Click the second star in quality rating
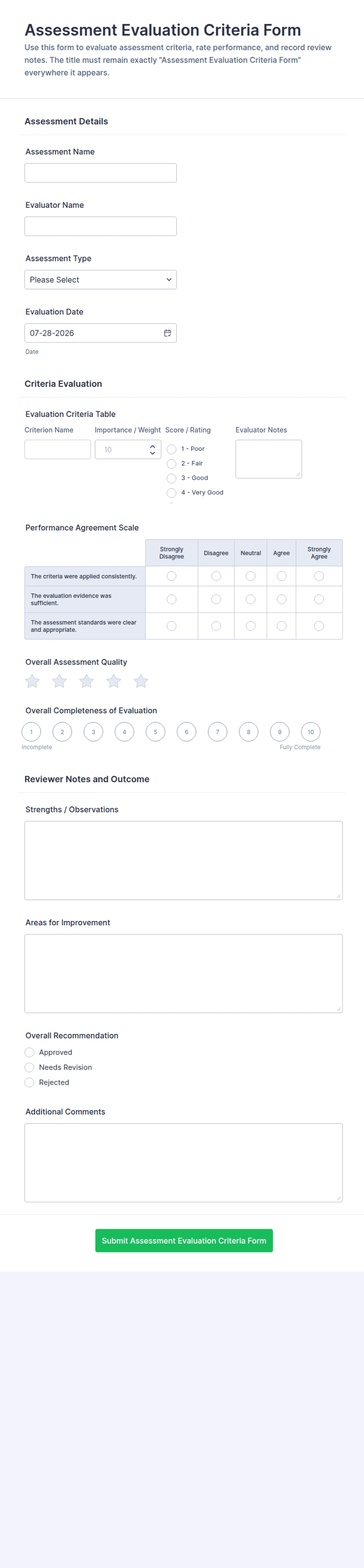The width and height of the screenshot is (364, 1568). click(x=59, y=681)
